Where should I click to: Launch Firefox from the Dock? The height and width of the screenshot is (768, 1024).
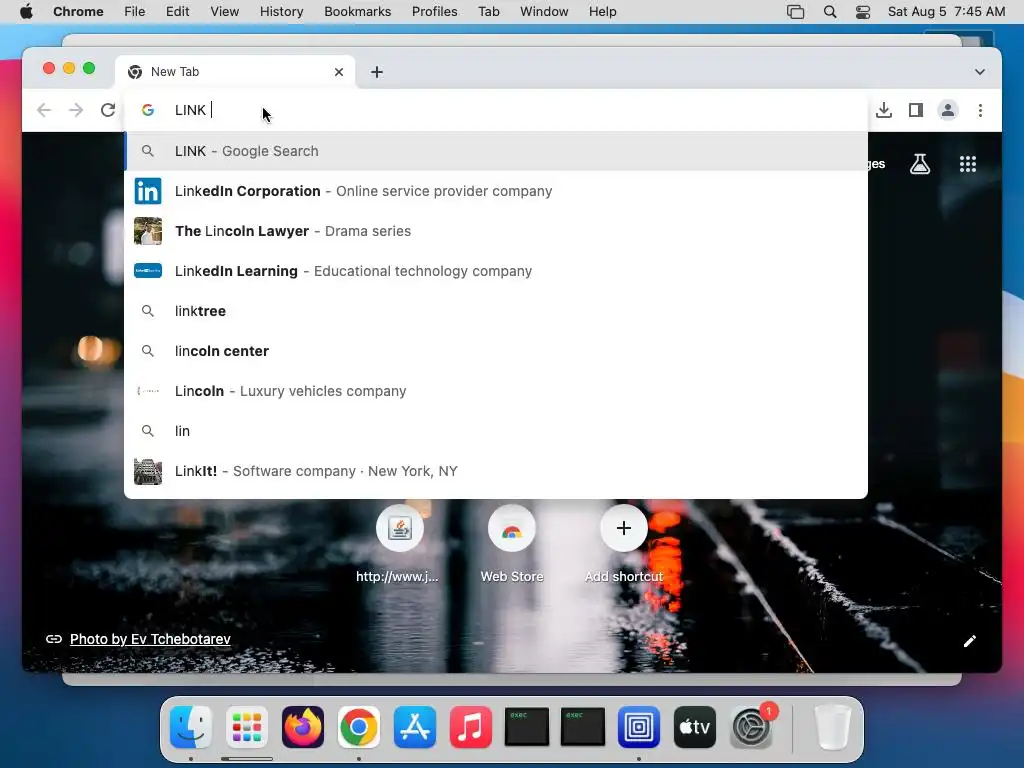[303, 727]
